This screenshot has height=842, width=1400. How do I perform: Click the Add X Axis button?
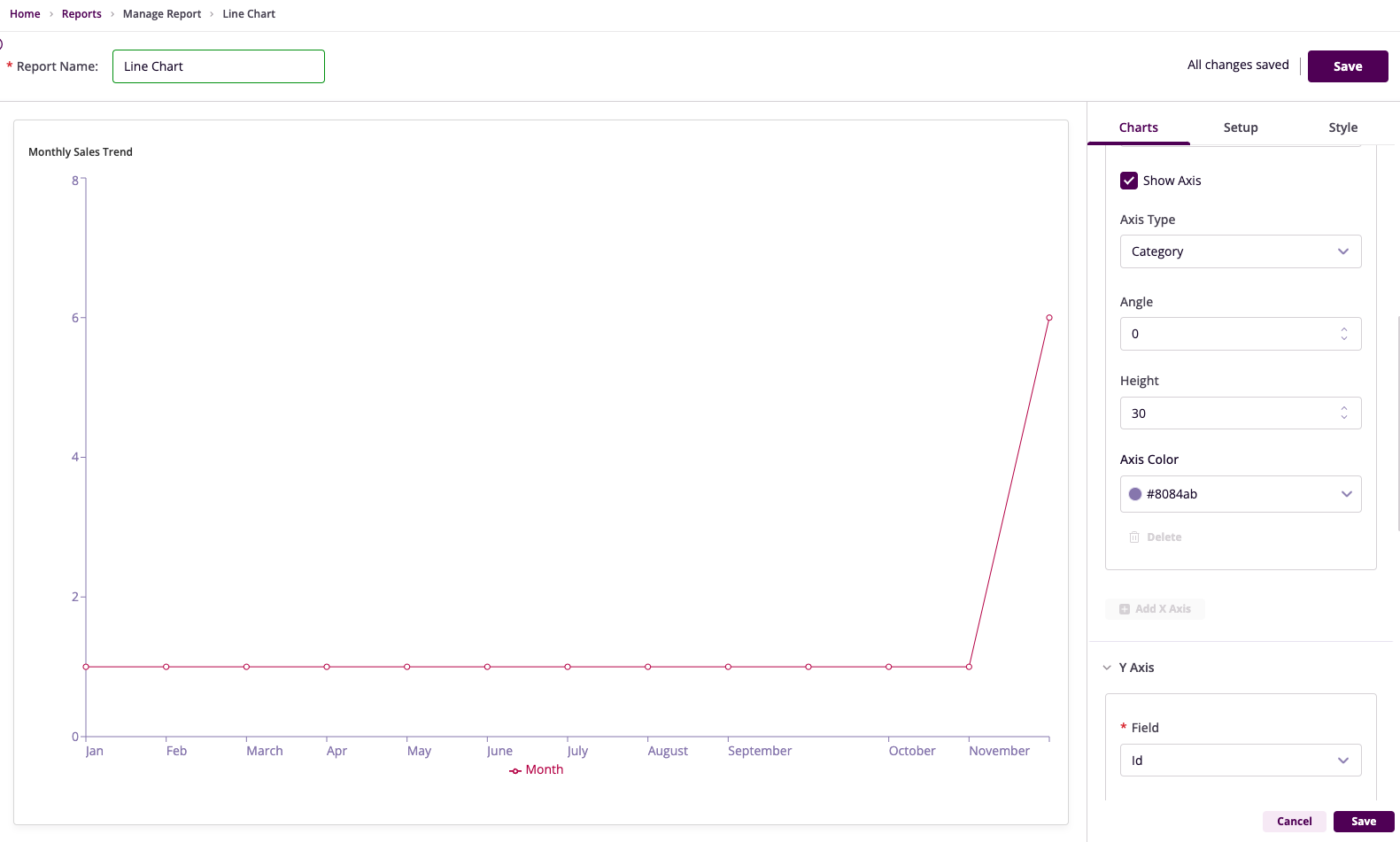coord(1155,609)
